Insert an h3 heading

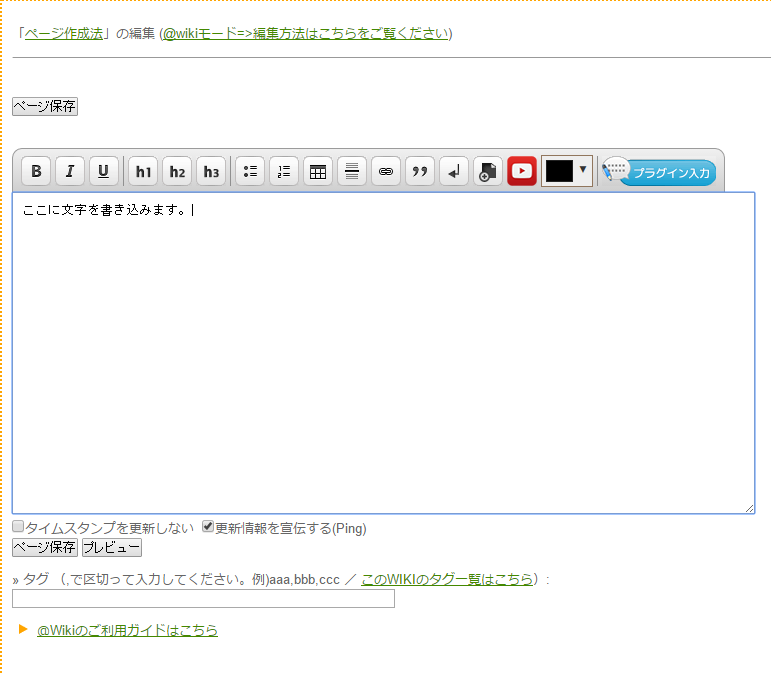(211, 171)
